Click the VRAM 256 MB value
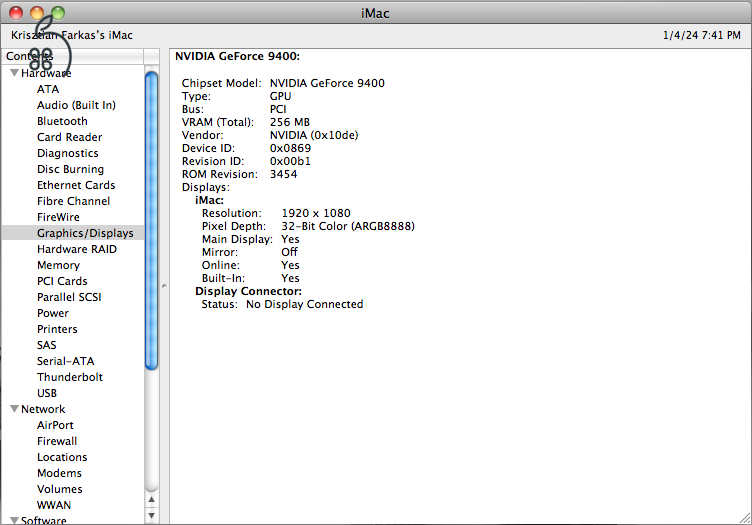The image size is (752, 525). pyautogui.click(x=290, y=122)
